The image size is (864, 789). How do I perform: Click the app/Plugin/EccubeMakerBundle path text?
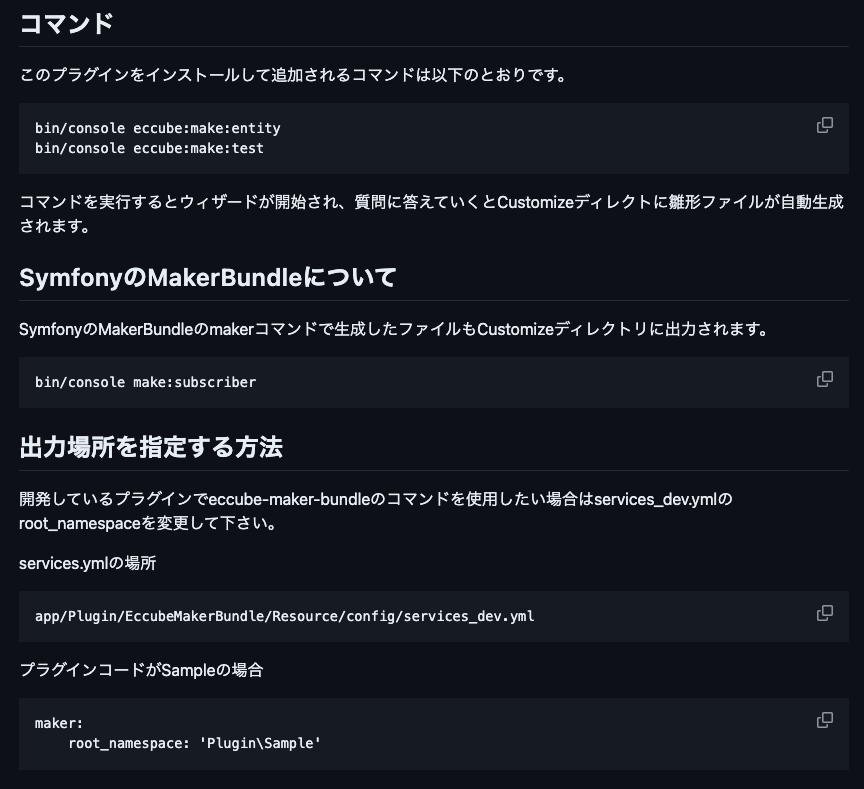pyautogui.click(x=284, y=617)
